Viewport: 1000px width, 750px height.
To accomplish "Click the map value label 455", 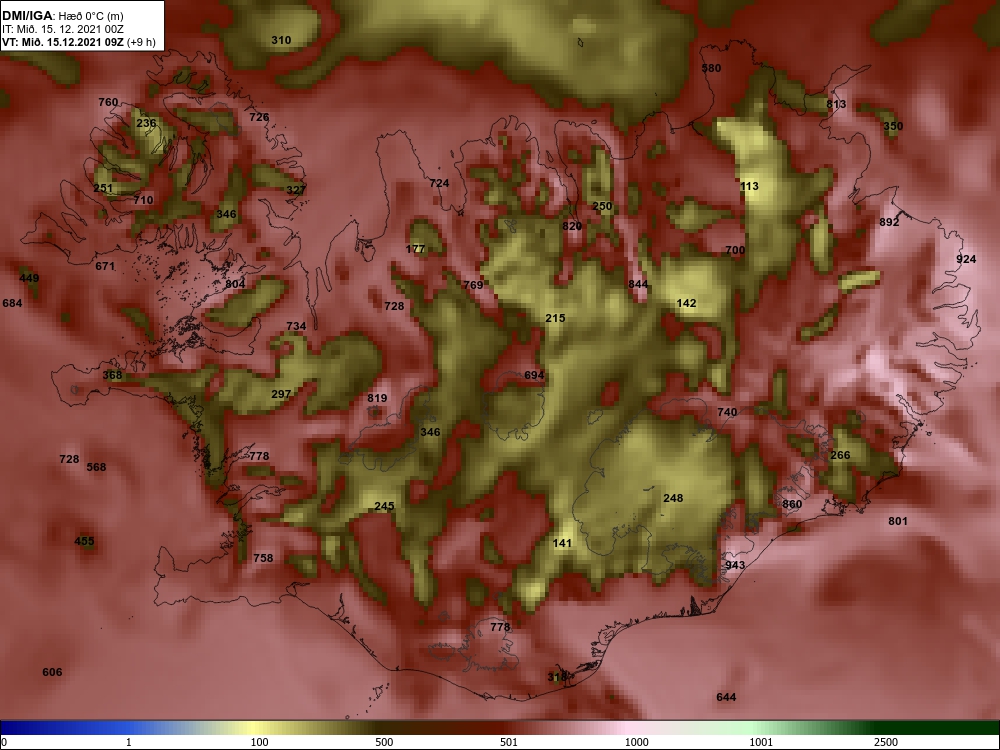I will (84, 541).
